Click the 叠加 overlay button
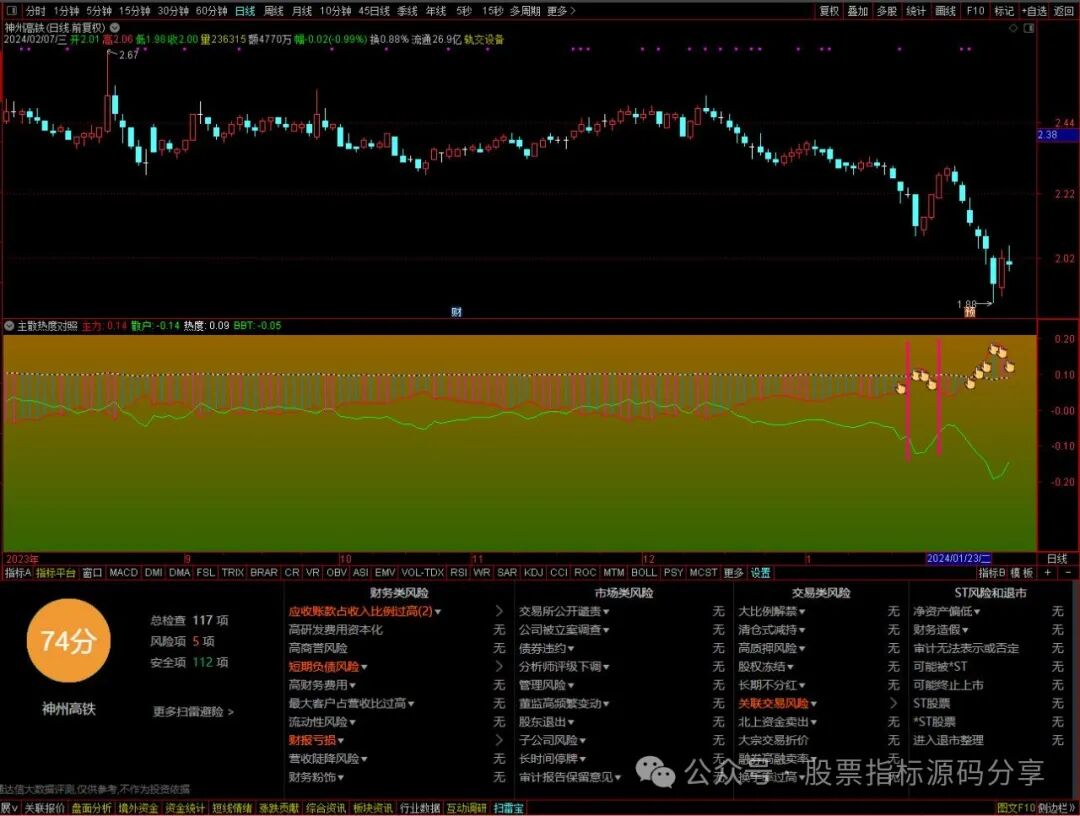Screen dimensions: 1080x816 click(x=858, y=11)
